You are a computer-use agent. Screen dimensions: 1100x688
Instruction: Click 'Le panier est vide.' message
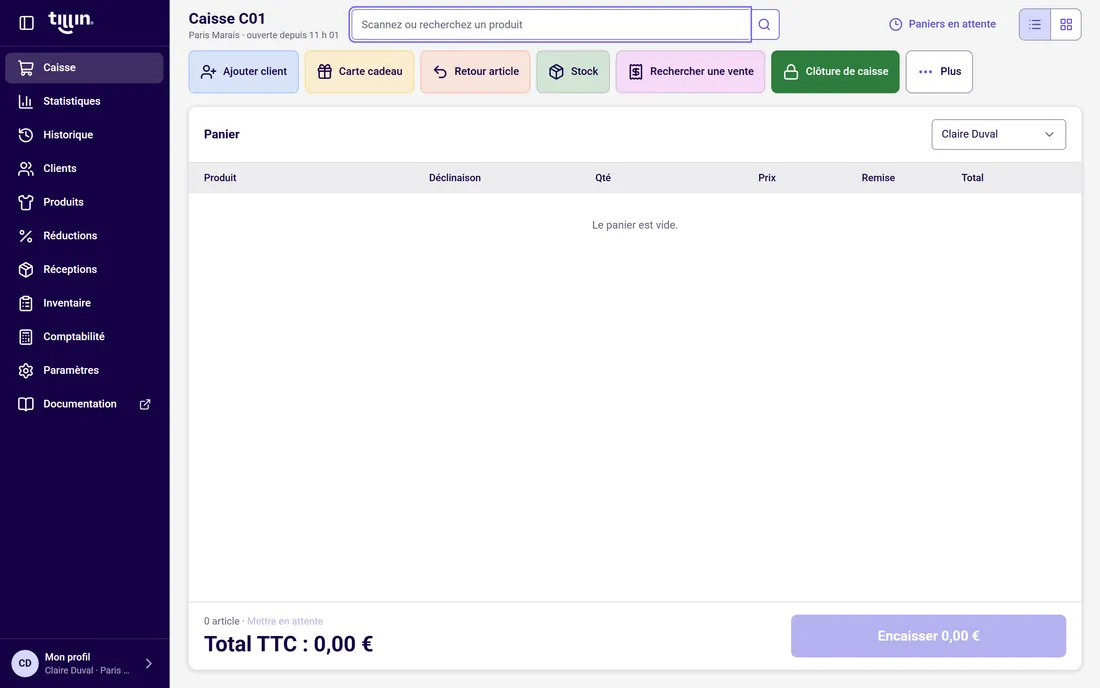click(635, 225)
